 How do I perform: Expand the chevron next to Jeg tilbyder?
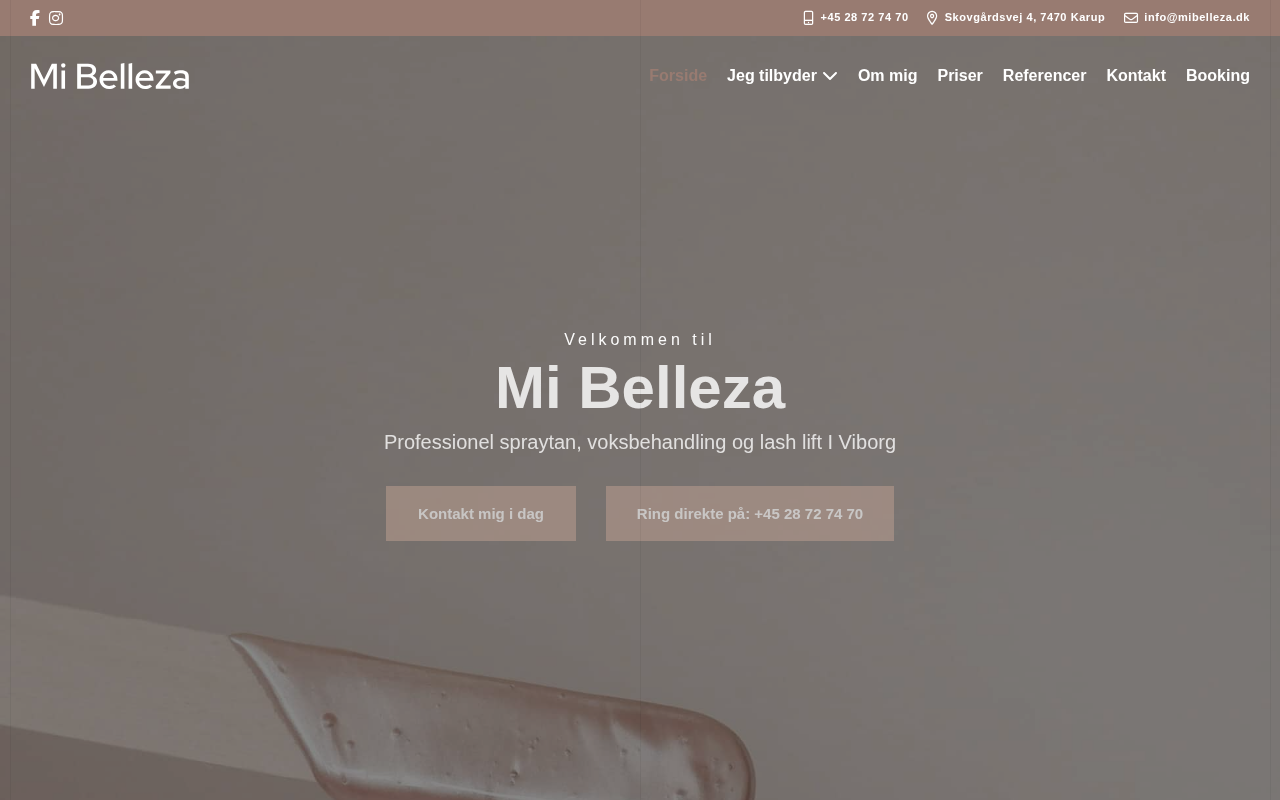click(x=830, y=76)
